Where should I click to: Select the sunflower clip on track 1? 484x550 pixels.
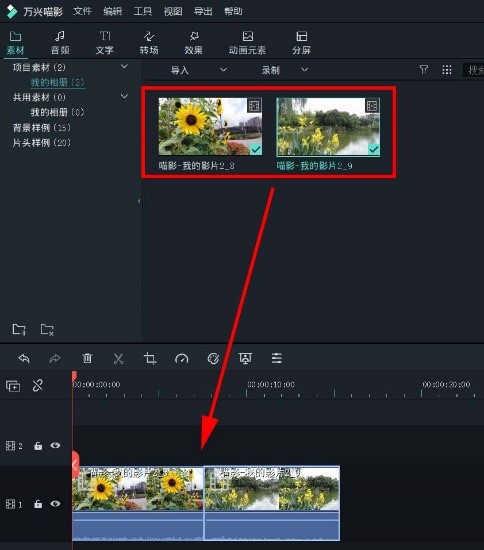[x=138, y=503]
